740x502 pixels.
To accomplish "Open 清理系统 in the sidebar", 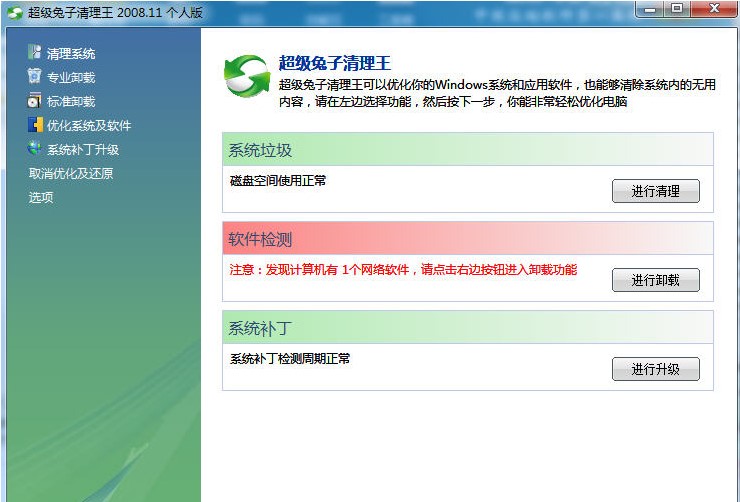I will click(x=71, y=54).
